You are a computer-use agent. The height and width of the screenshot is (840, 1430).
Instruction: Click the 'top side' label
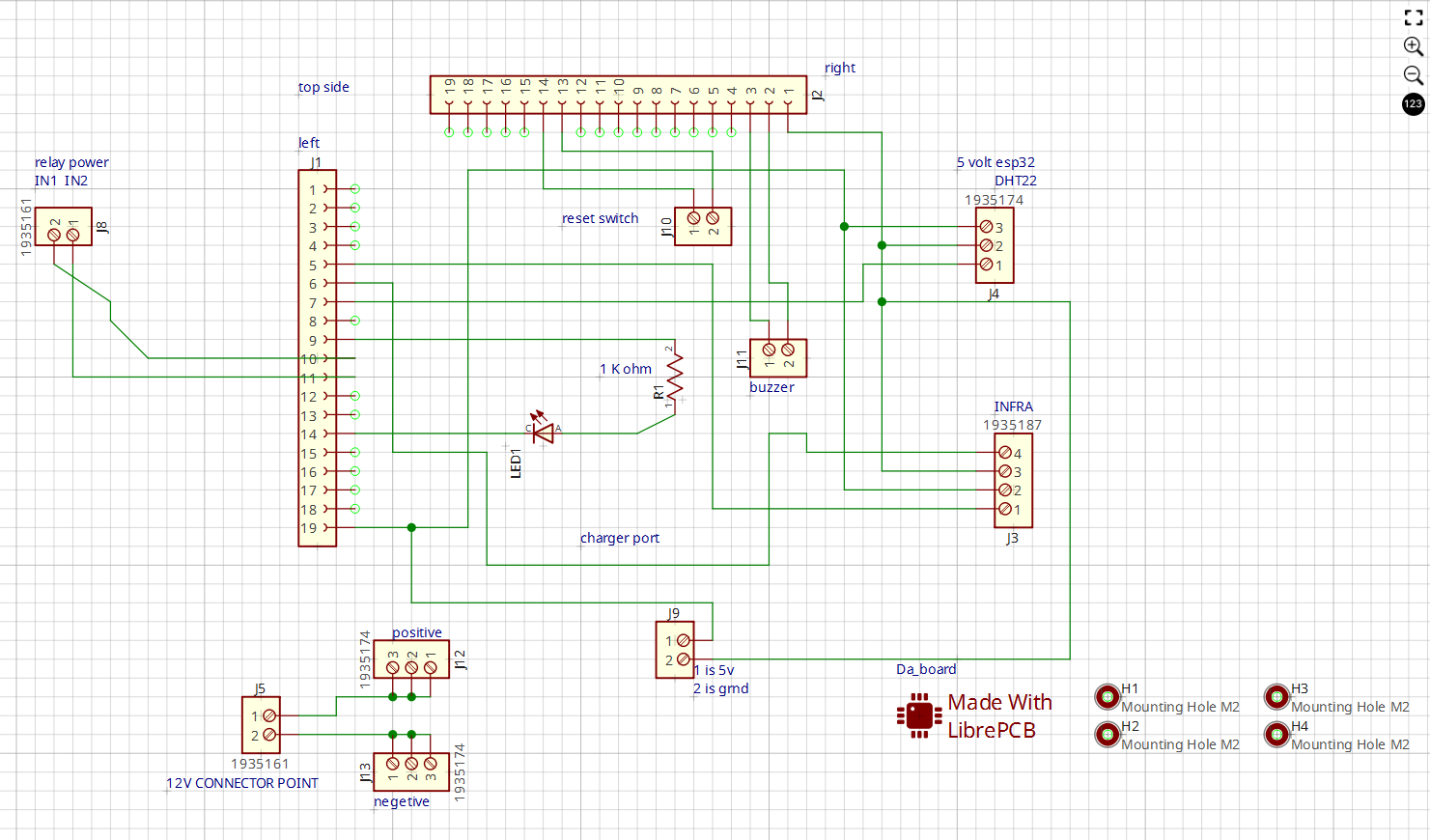(323, 87)
